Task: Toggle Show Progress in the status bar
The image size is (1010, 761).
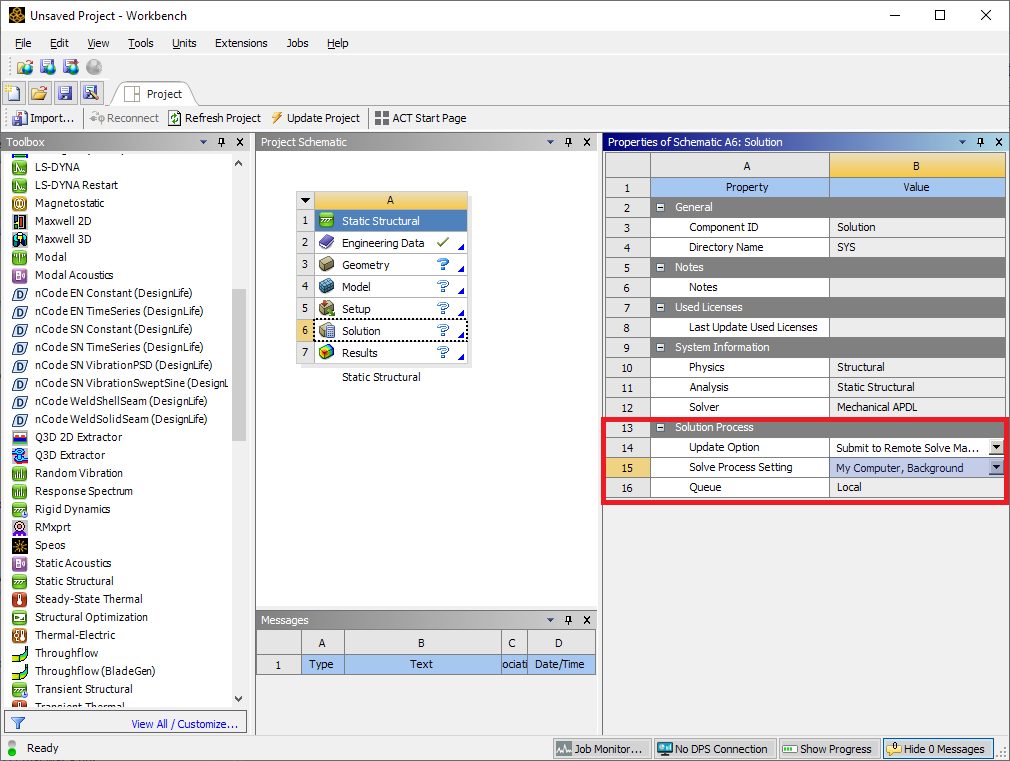Action: tap(827, 748)
